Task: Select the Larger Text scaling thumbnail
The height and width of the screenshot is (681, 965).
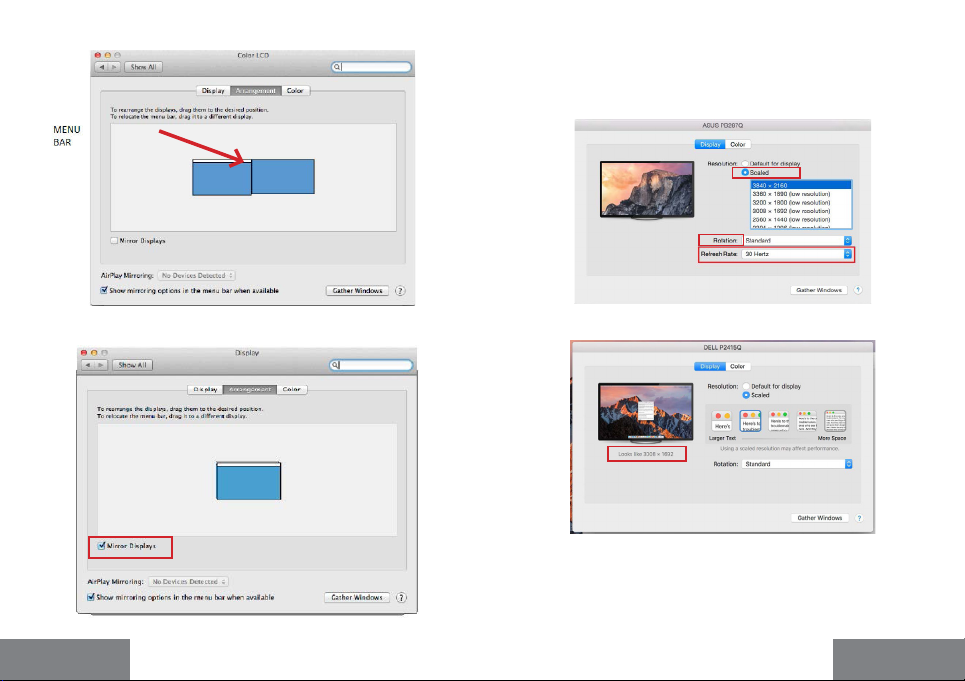Action: click(722, 423)
